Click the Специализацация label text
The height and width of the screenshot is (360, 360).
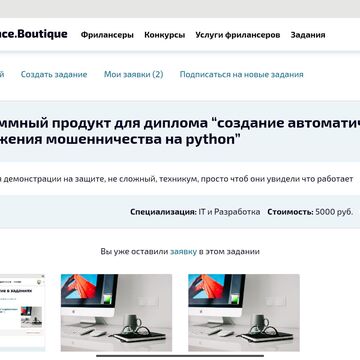[163, 212]
